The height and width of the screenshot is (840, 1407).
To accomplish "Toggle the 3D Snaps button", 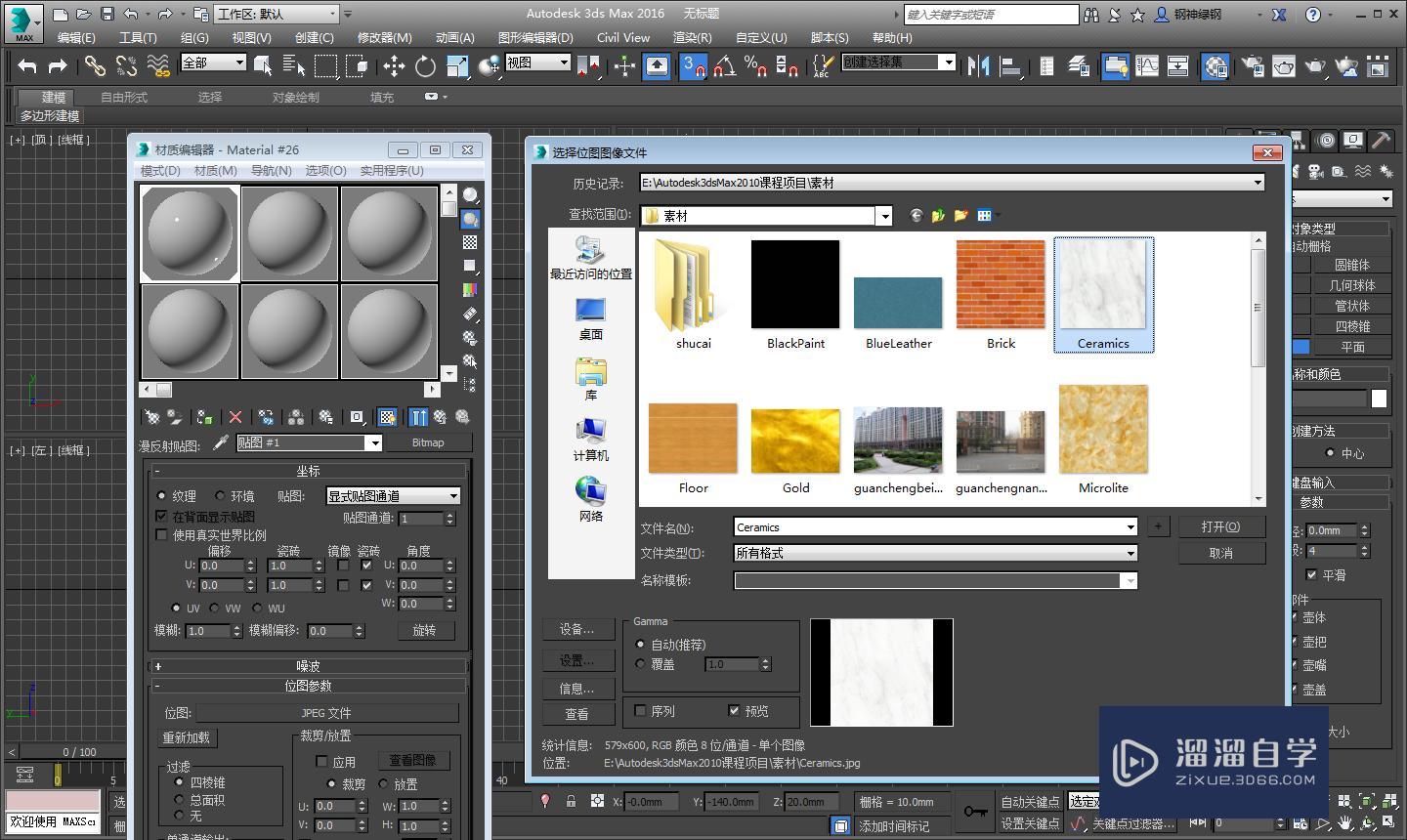I will coord(693,65).
